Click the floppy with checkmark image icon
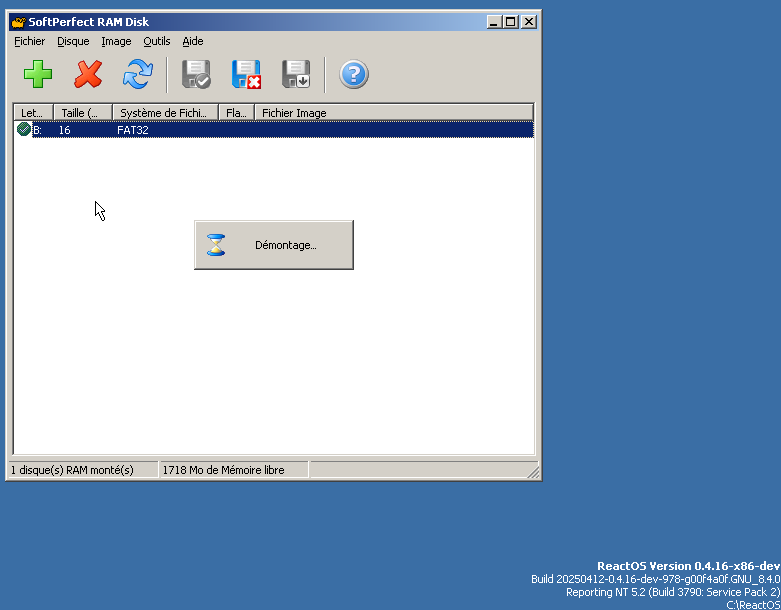Viewport: 781px width, 610px height. coord(196,74)
